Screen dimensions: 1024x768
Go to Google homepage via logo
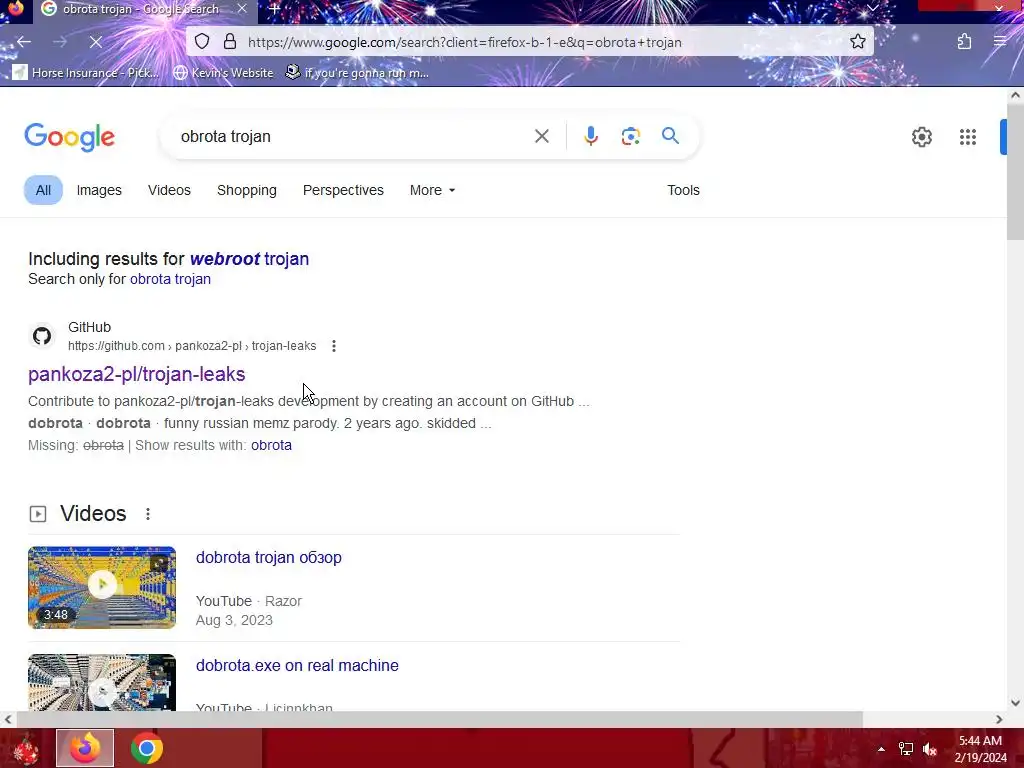[x=69, y=137]
